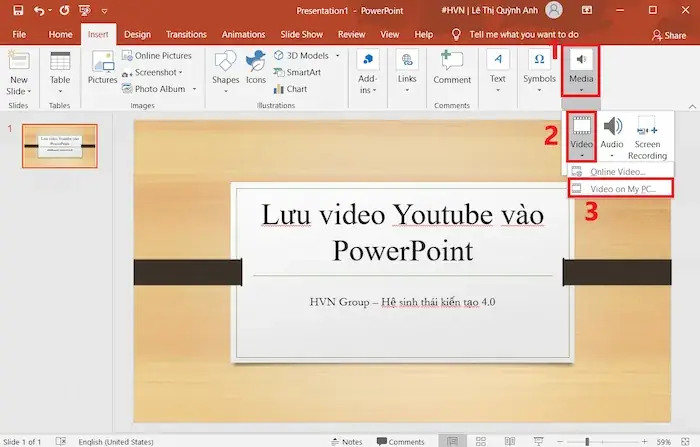Switch to Normal view
The width and height of the screenshot is (700, 447).
[x=452, y=441]
